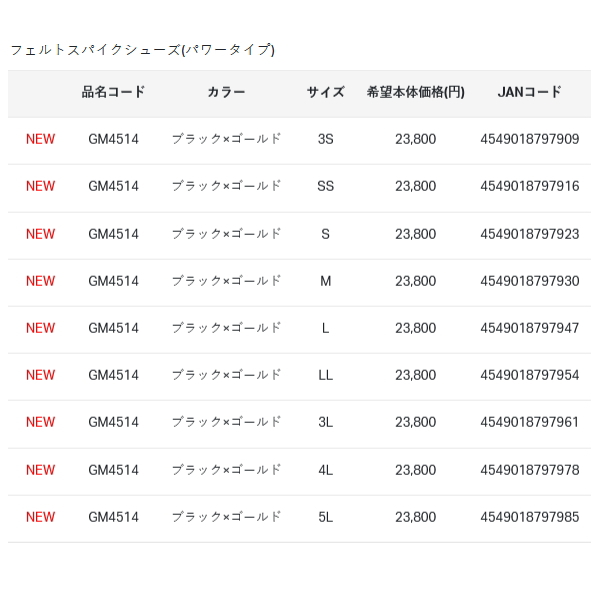Select the NEW badge in the 5L row
Image resolution: width=600 pixels, height=600 pixels.
[41, 517]
